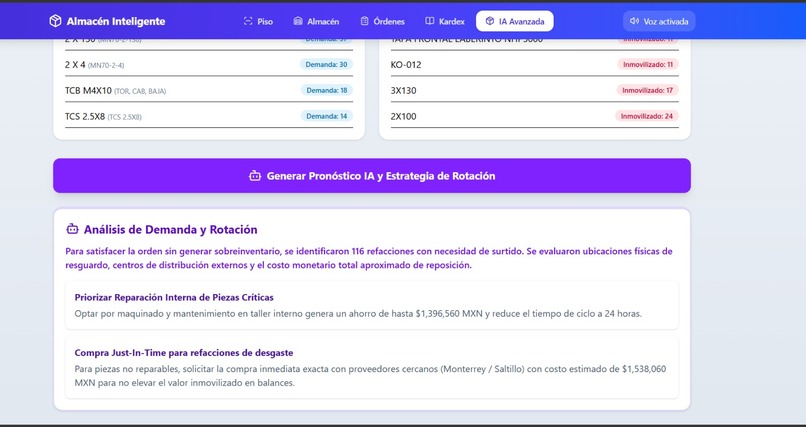
Task: Click the IA Avanzada box icon
Action: tap(490, 21)
